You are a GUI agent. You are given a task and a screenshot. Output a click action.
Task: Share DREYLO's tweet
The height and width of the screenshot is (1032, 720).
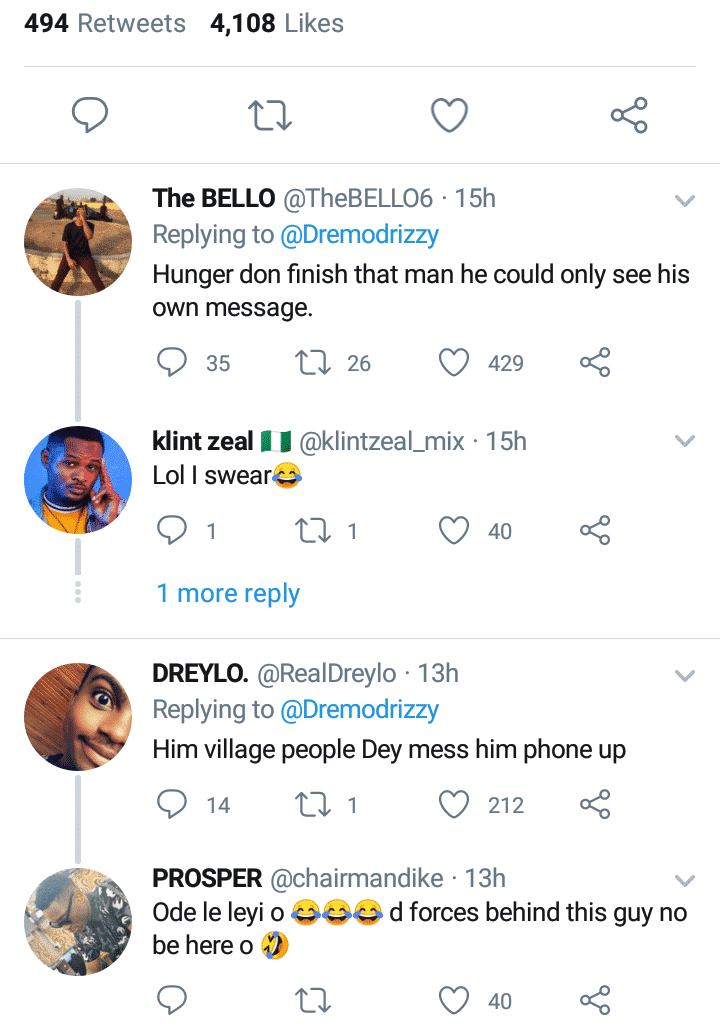(x=595, y=805)
